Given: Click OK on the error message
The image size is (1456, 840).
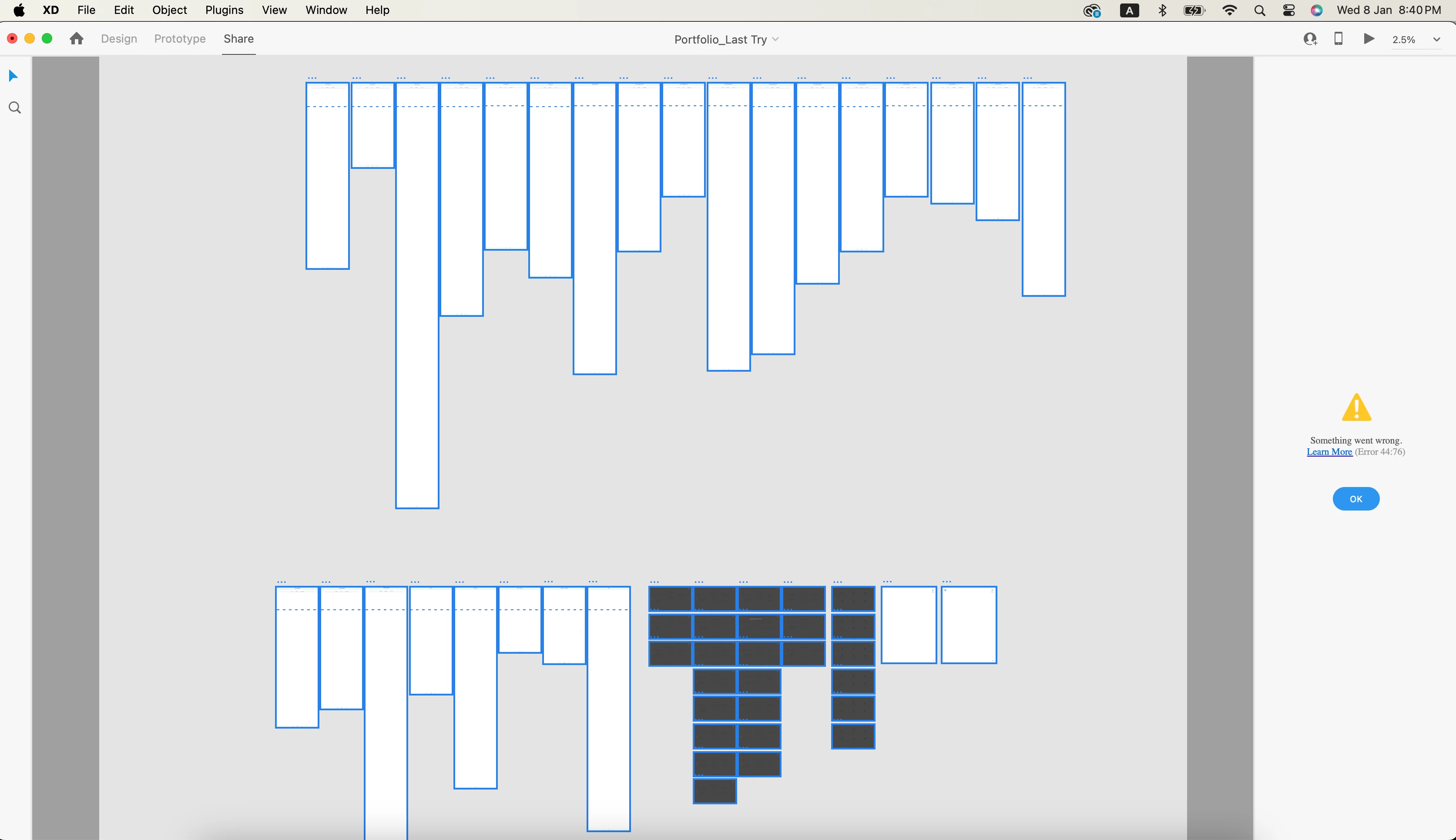Looking at the screenshot, I should pos(1355,499).
